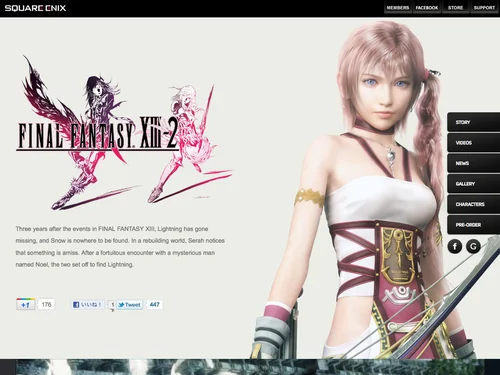The width and height of the screenshot is (500, 375).
Task: Open the Facebook link in top bar
Action: point(427,8)
